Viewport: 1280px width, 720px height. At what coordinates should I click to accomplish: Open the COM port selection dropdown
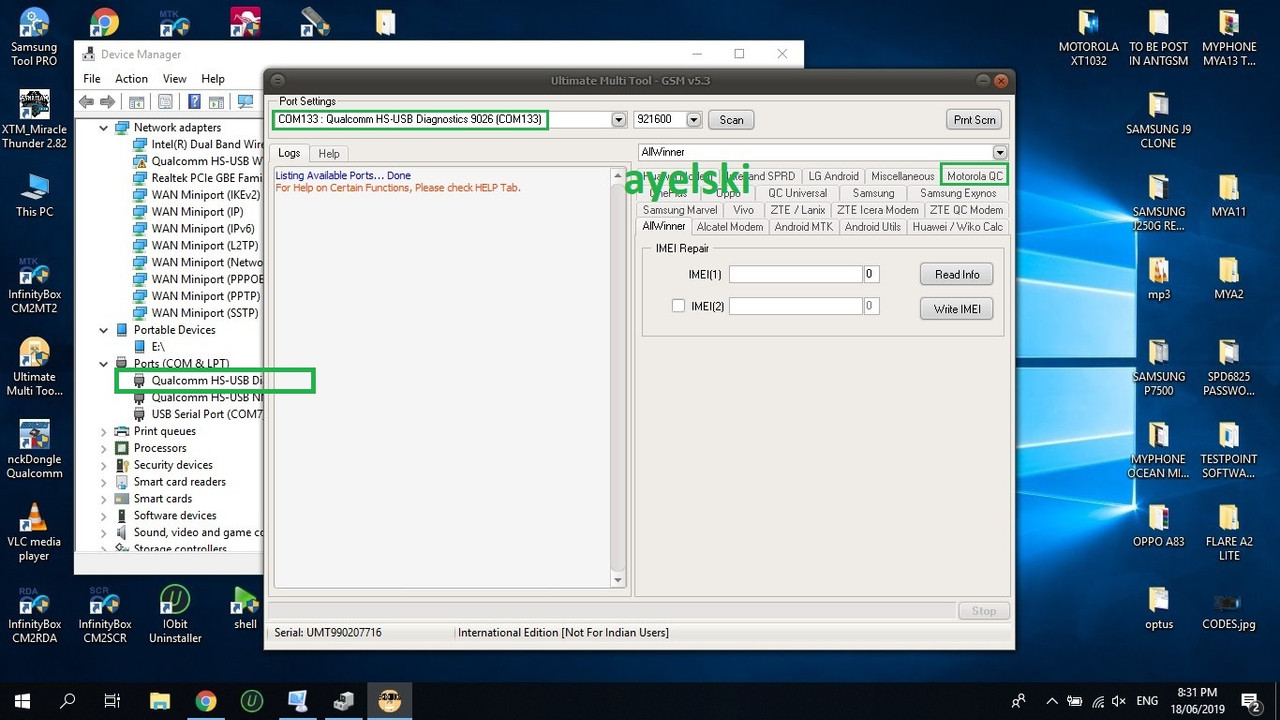619,120
